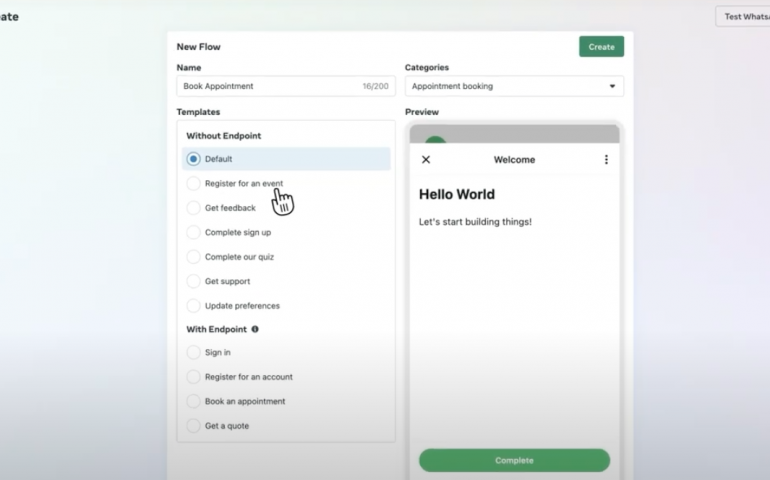Choose the Book an appointment template
Screen dimensions: 770x480
point(194,401)
